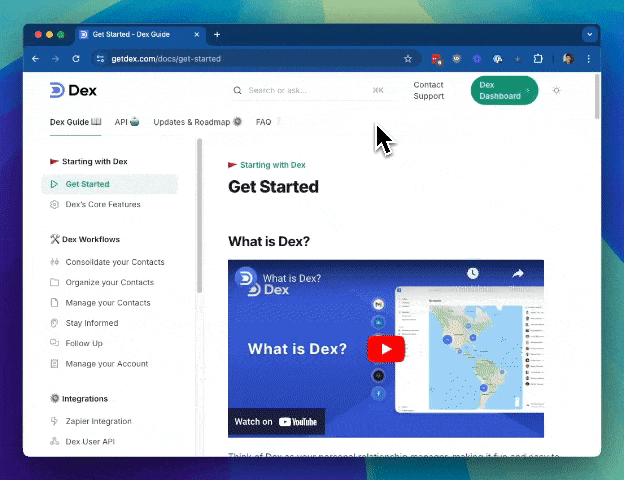
Task: View site information icon in address bar
Action: (100, 59)
